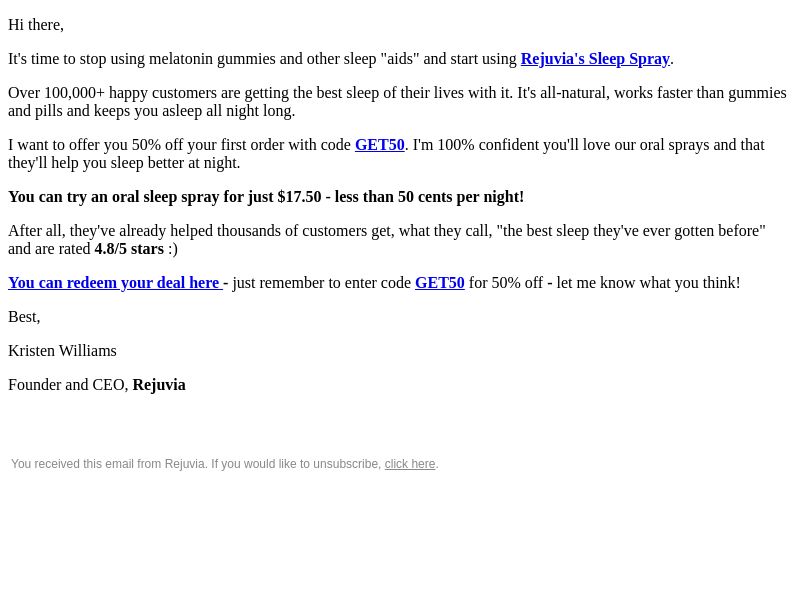Image resolution: width=800 pixels, height=600 pixels.
Task: Click the bold "Rejuvia" after Founder and CEO
Action: tap(159, 385)
